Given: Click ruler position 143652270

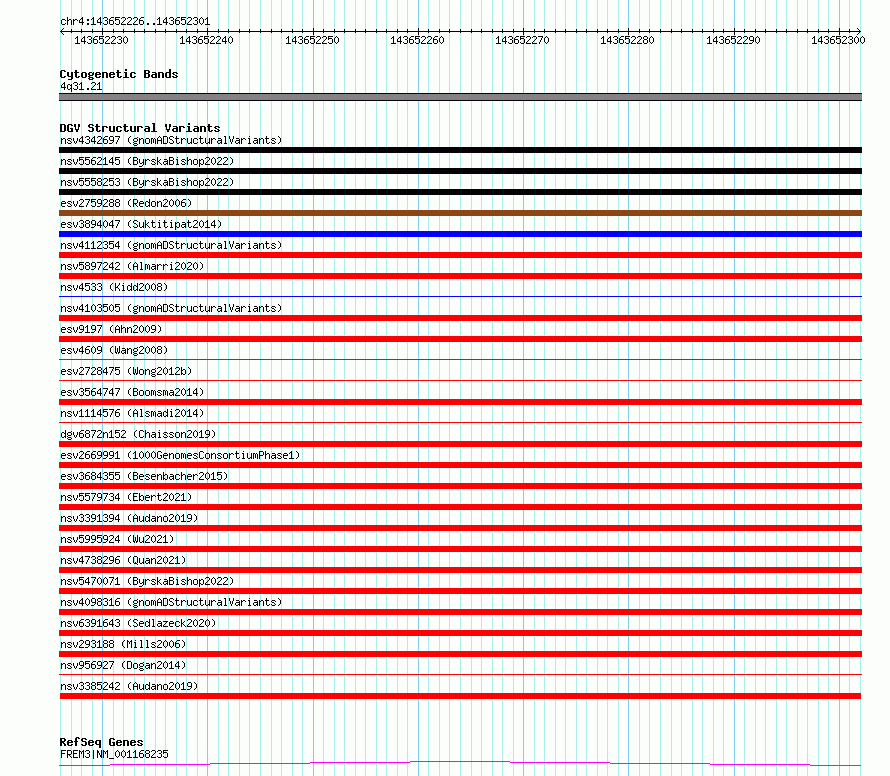Looking at the screenshot, I should [x=522, y=40].
